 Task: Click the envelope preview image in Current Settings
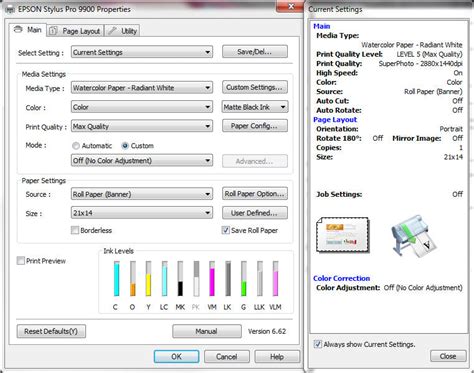click(343, 235)
